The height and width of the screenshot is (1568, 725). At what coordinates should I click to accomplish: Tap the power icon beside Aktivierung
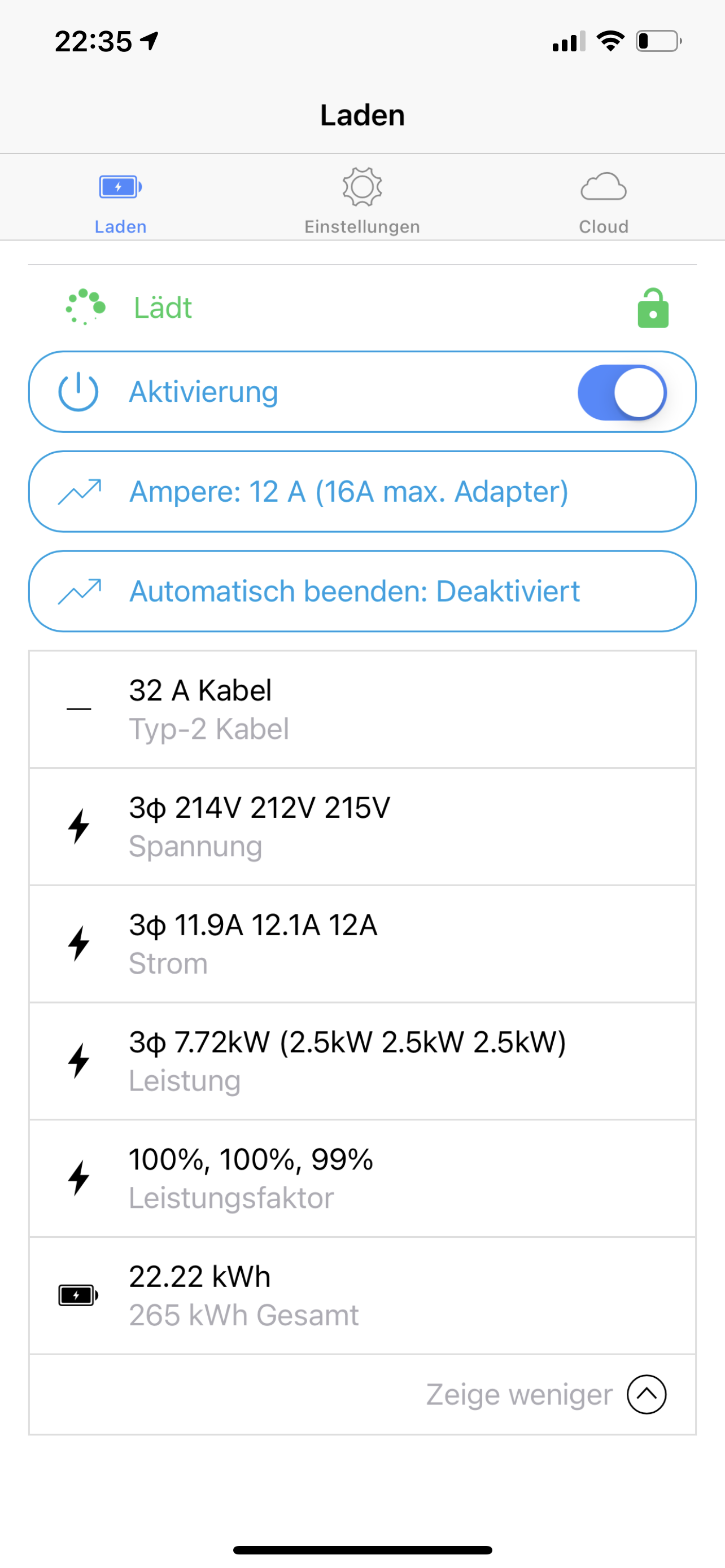click(78, 392)
